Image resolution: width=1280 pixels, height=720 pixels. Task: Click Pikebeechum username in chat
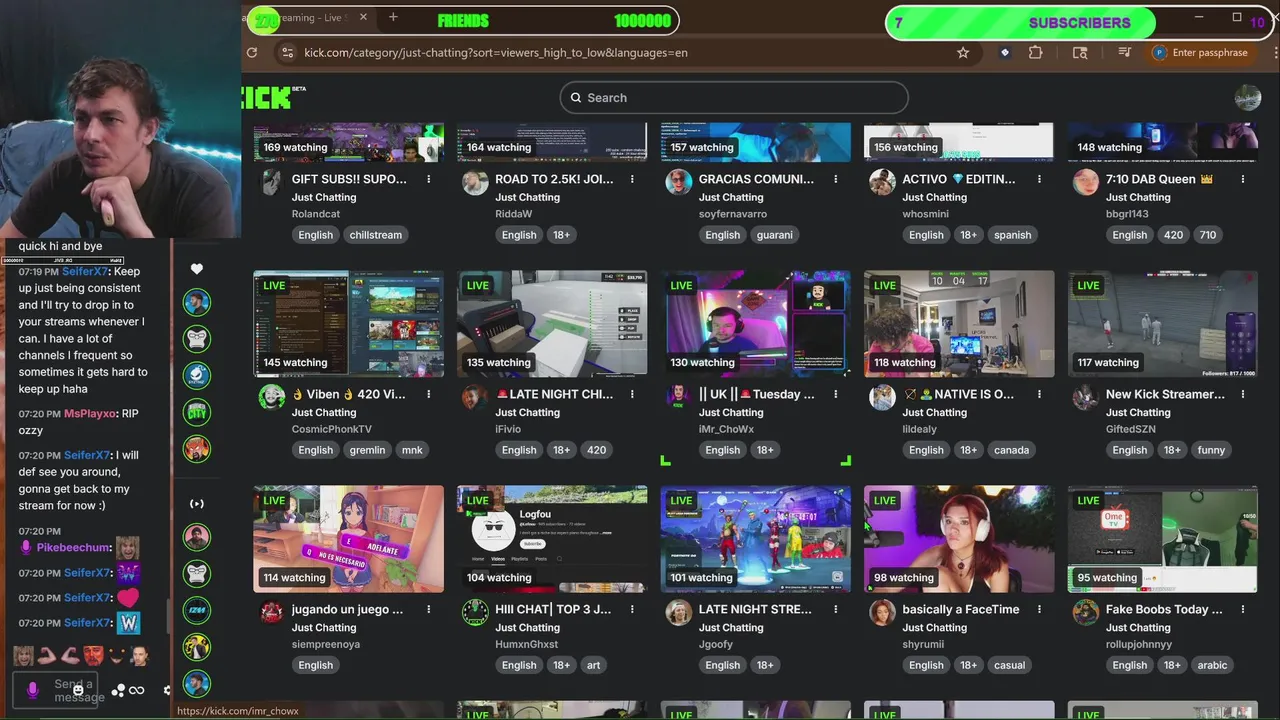point(73,548)
